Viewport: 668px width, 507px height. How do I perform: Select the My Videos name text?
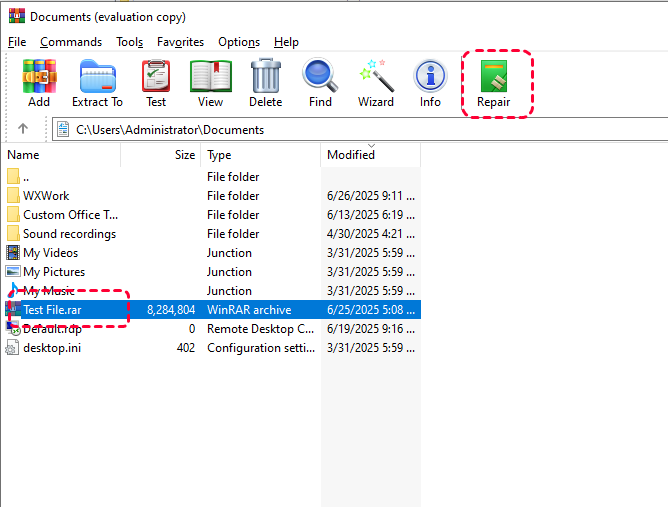(51, 253)
